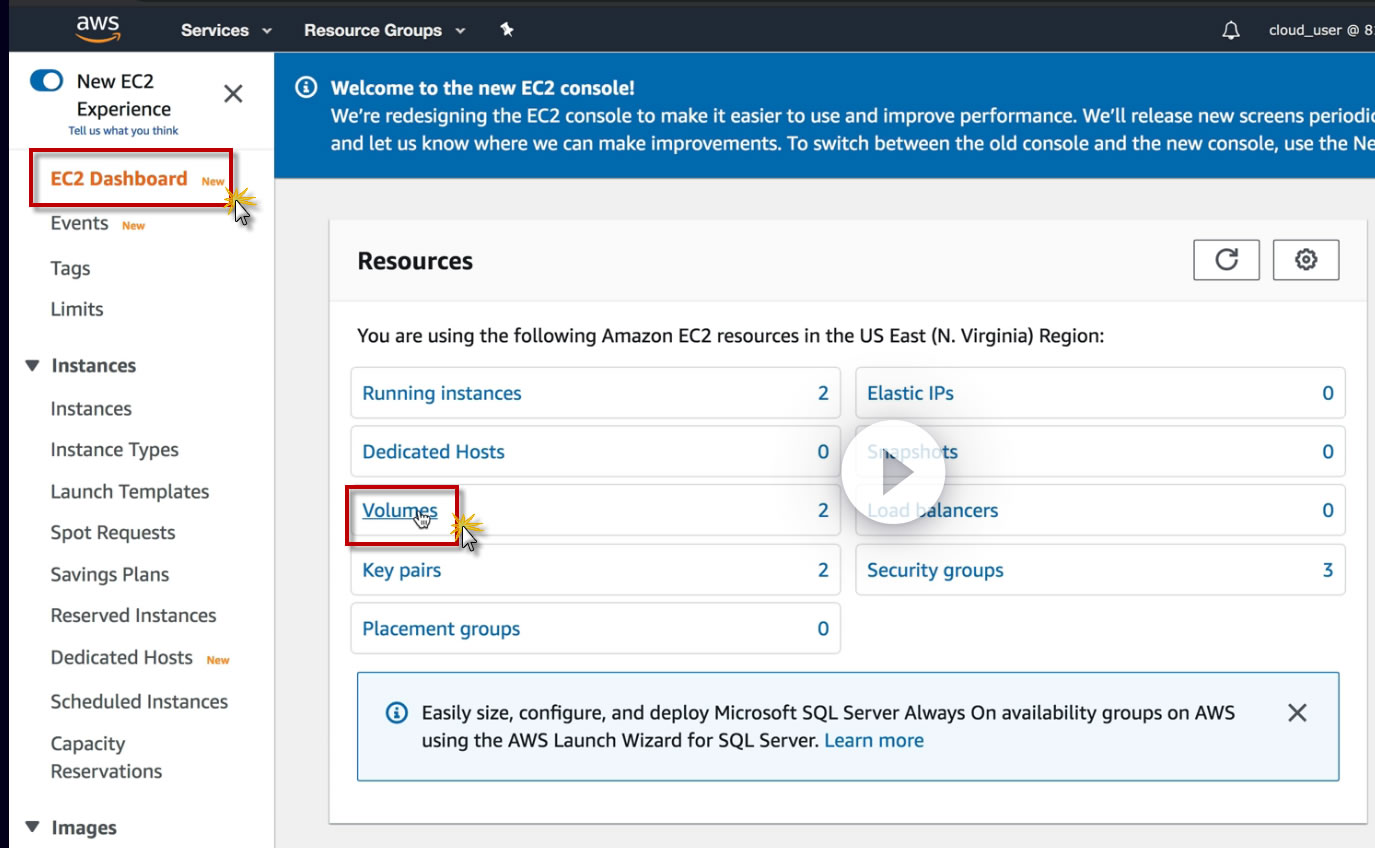The height and width of the screenshot is (848, 1375).
Task: Click Tell us what you think
Action: pyautogui.click(x=123, y=131)
